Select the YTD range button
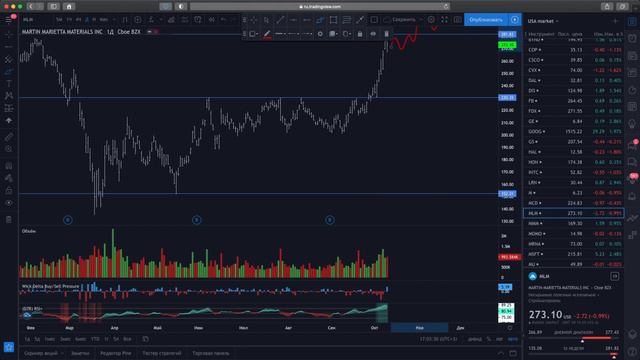Image resolution: width=640 pixels, height=360 pixels. point(95,339)
